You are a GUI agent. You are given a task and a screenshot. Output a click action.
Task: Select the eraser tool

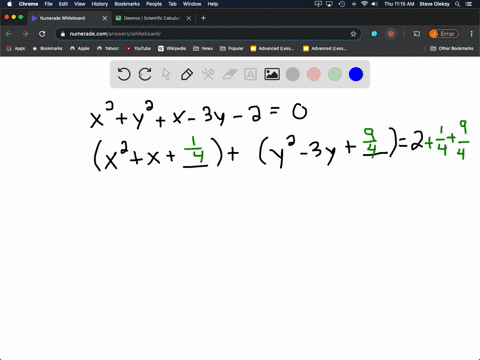pos(229,74)
